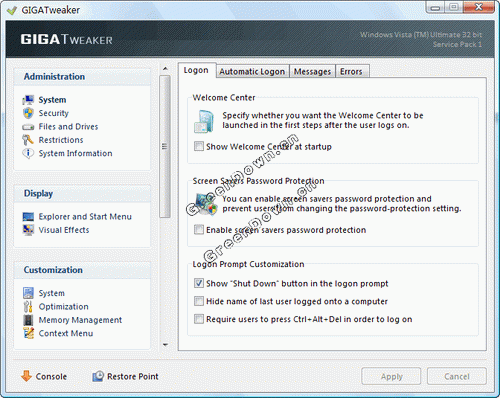This screenshot has width=500, height=398.
Task: Open the Context Menu section
Action: (66, 333)
